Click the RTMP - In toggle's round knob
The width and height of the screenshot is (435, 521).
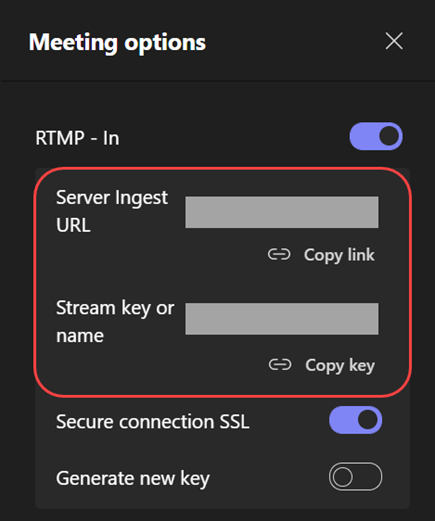click(389, 136)
